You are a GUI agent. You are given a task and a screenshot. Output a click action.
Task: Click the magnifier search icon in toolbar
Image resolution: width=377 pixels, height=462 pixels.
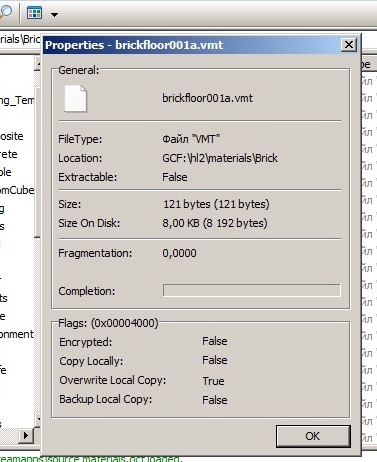[x=5, y=12]
